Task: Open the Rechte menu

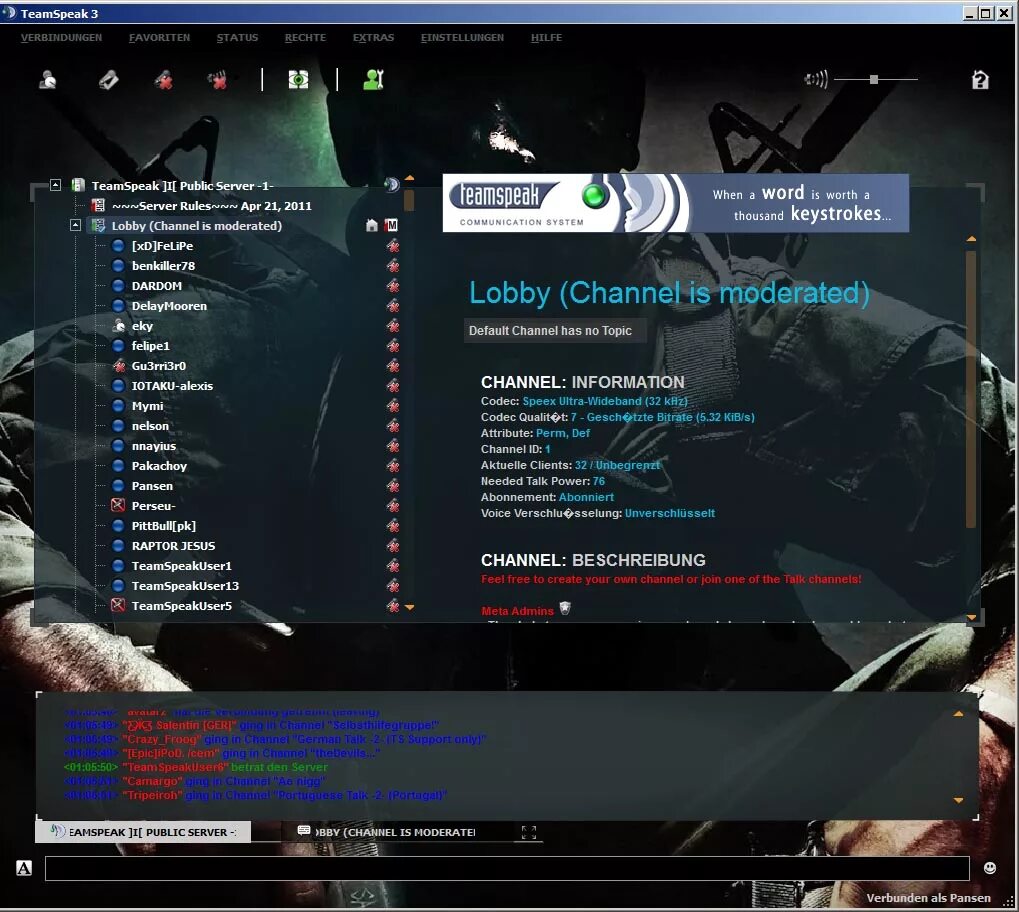Action: [x=305, y=38]
